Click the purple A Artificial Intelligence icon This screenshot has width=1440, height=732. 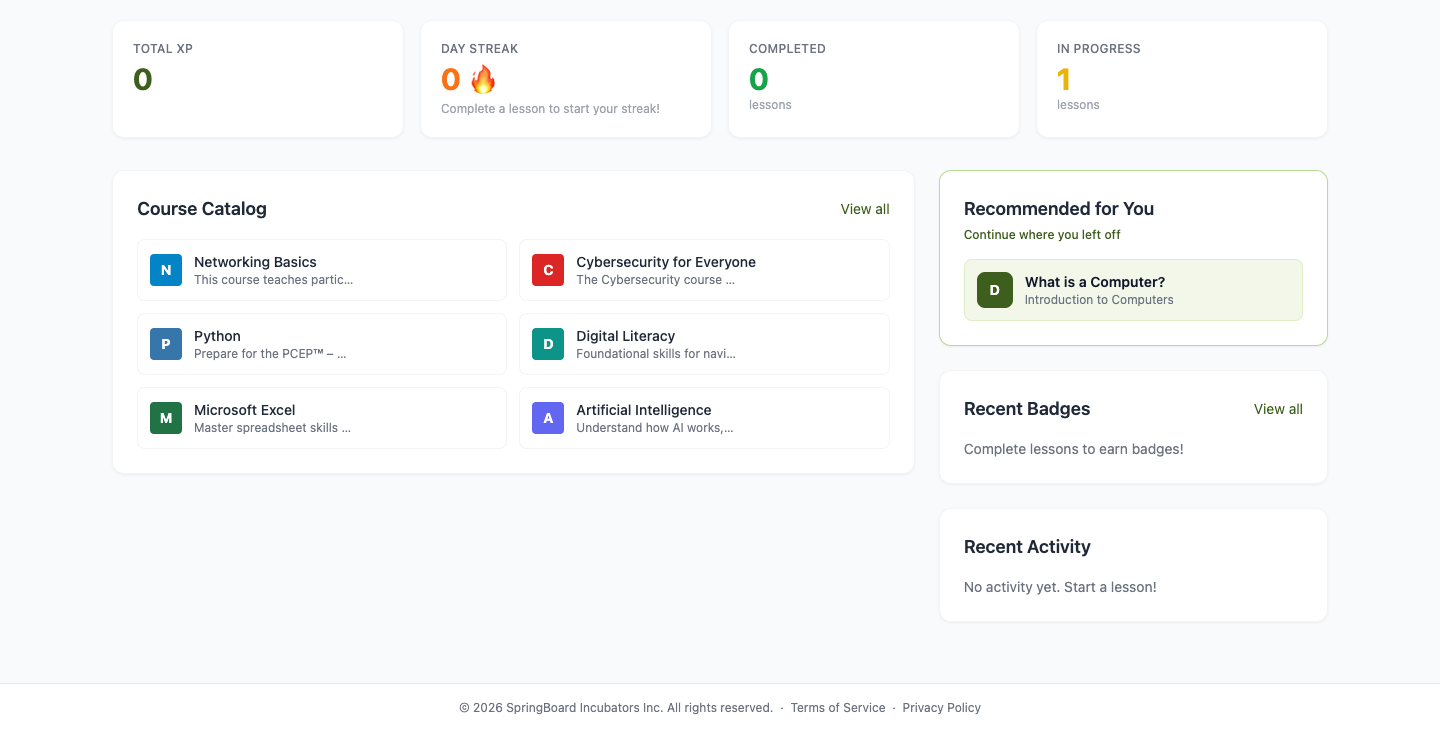click(548, 418)
